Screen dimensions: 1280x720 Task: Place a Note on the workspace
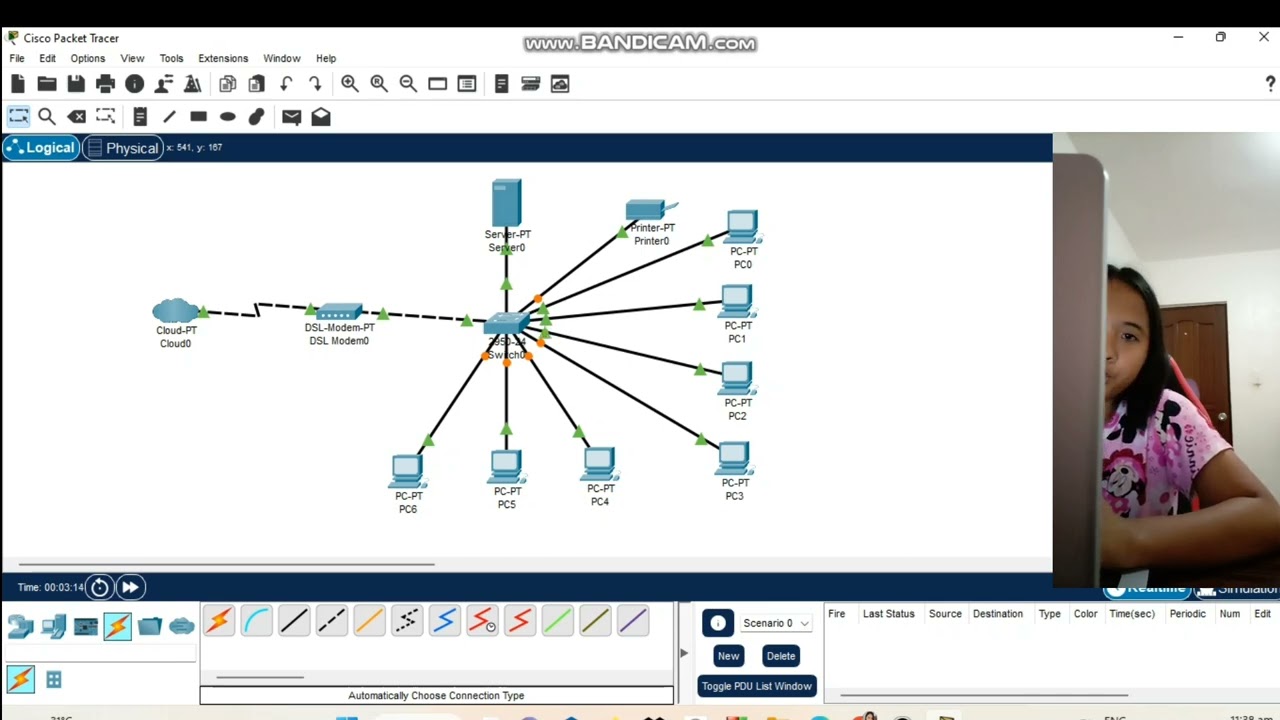[x=140, y=117]
